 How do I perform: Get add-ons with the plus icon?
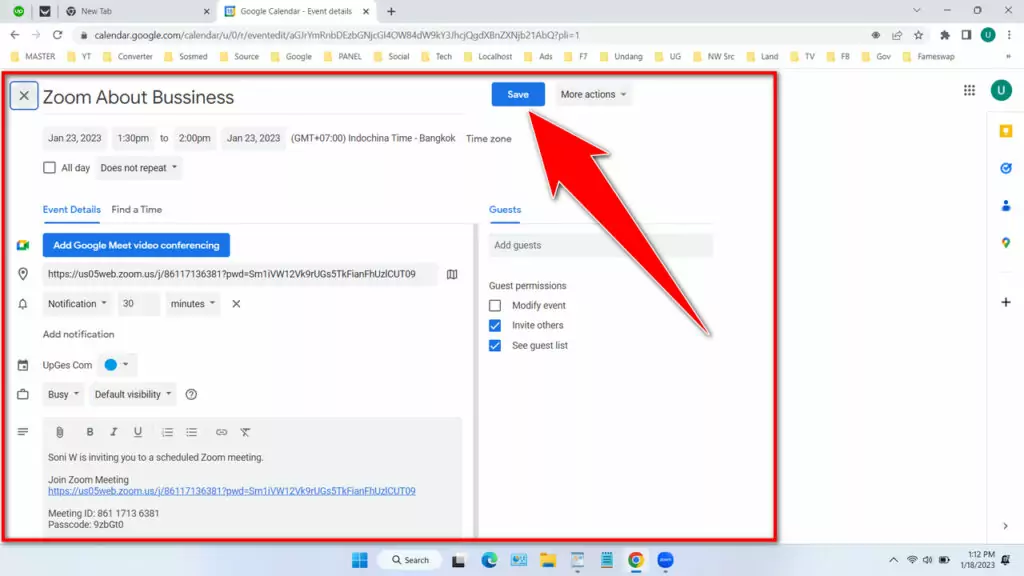coord(1006,302)
